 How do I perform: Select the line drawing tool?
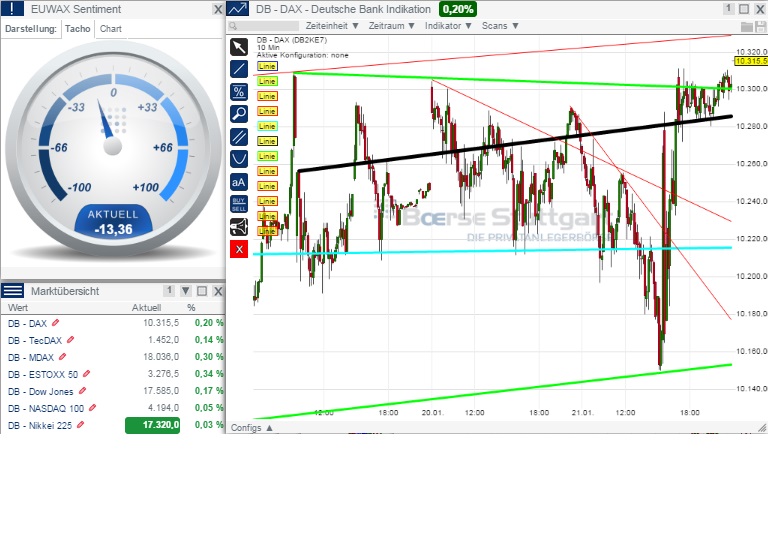[239, 69]
